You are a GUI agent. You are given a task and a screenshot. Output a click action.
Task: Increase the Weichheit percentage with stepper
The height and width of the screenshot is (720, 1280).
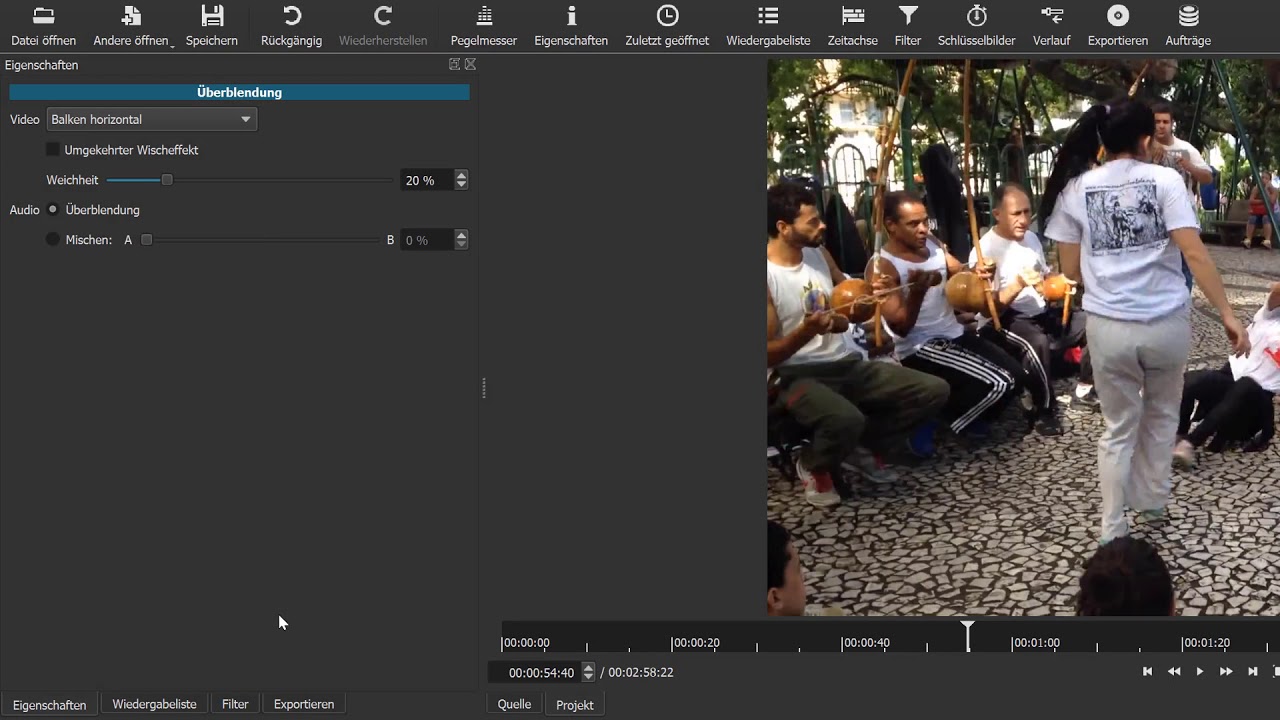pyautogui.click(x=461, y=175)
